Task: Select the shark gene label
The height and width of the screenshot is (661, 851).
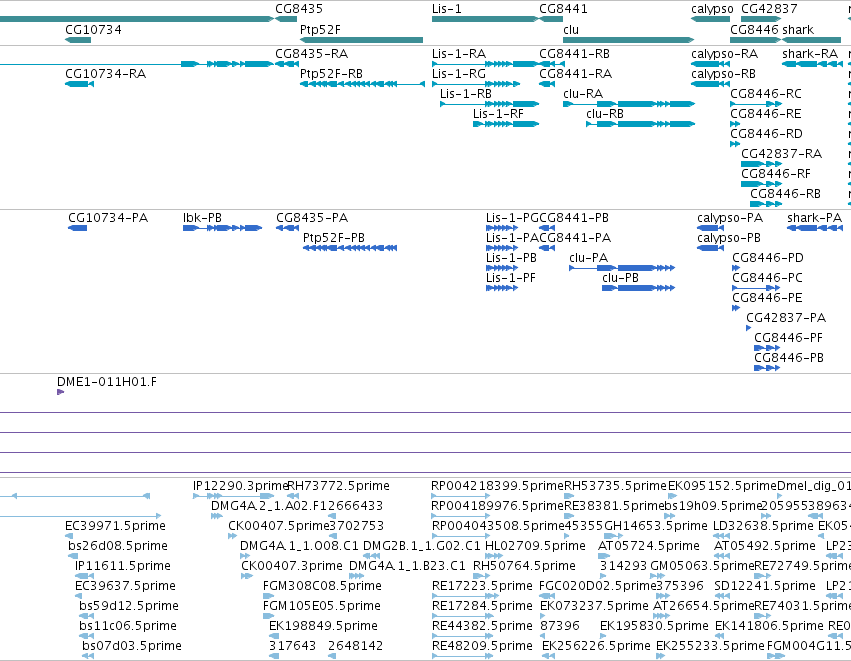Action: (798, 29)
